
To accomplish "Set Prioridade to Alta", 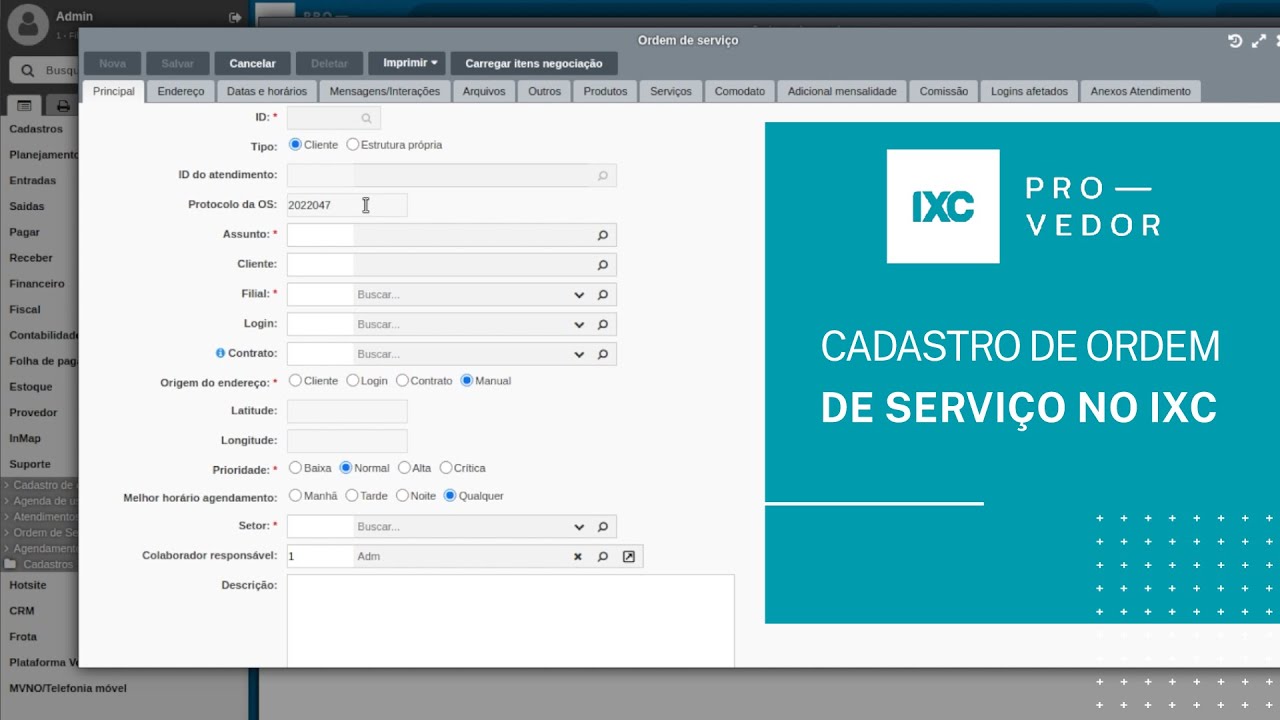I will tap(404, 467).
